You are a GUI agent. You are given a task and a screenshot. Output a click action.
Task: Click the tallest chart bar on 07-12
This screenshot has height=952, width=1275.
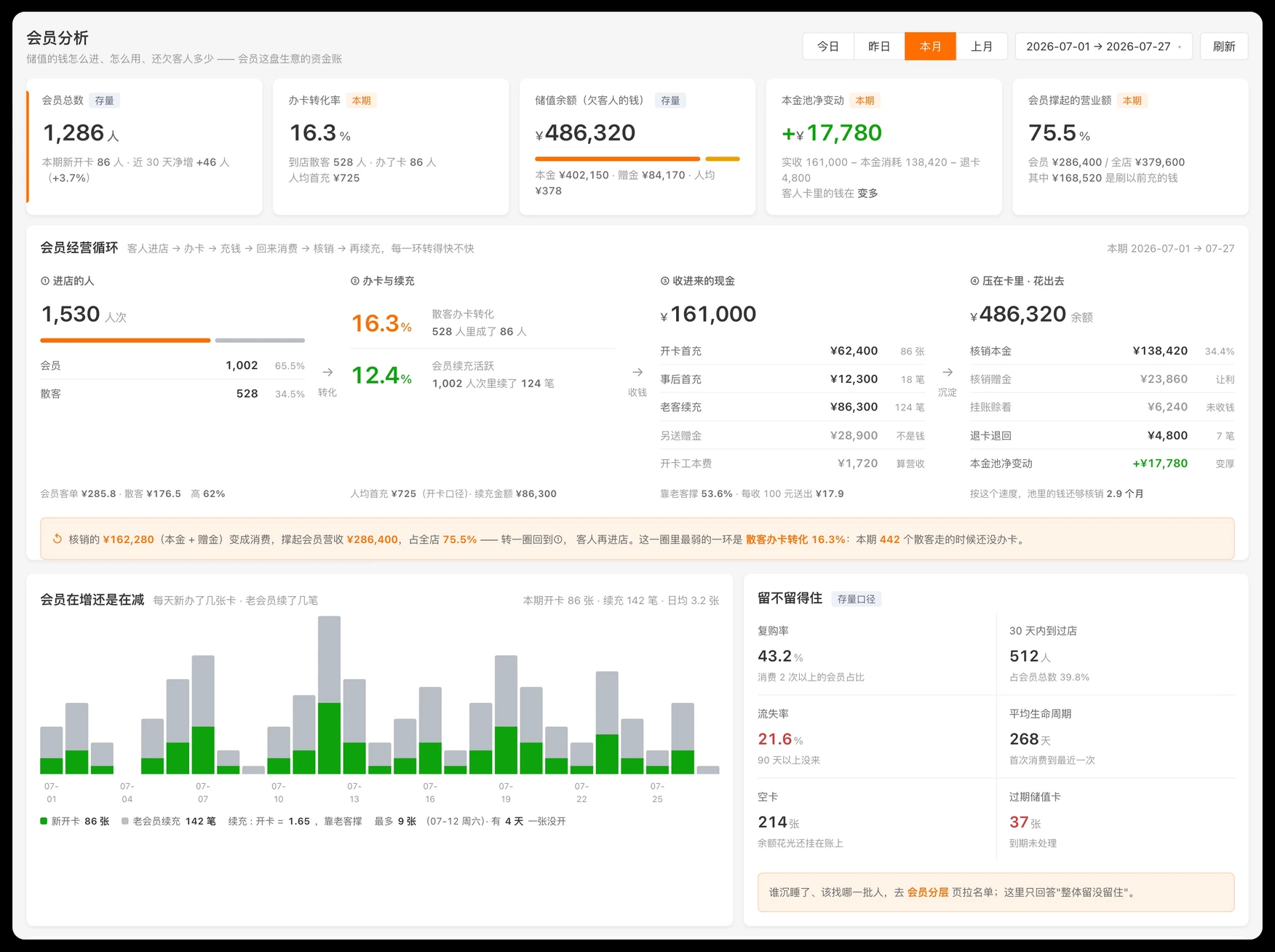tap(329, 695)
